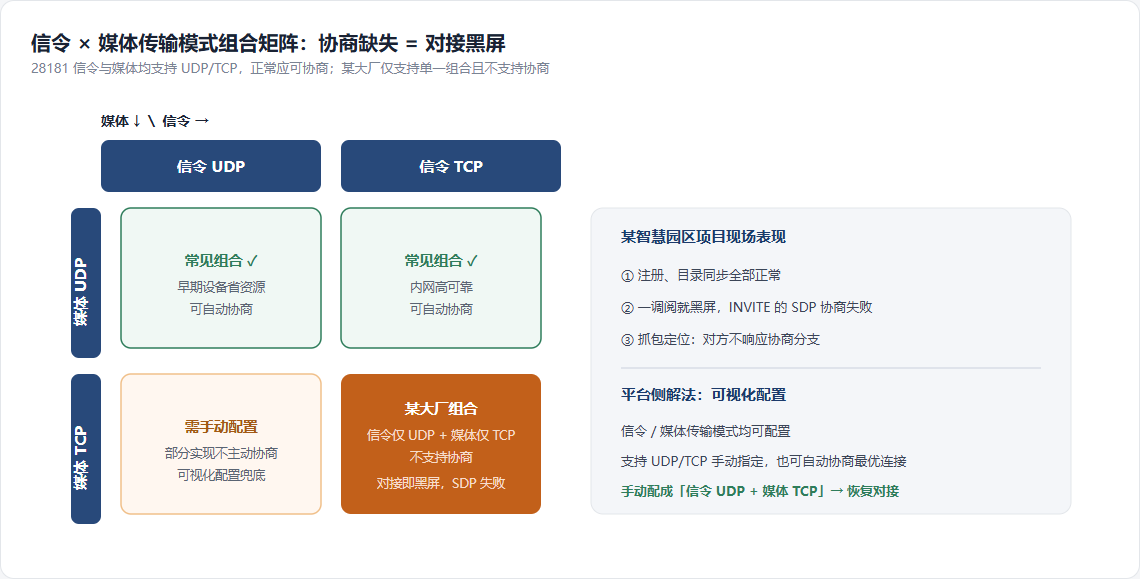Click the 信令 UDP column header

point(211,166)
